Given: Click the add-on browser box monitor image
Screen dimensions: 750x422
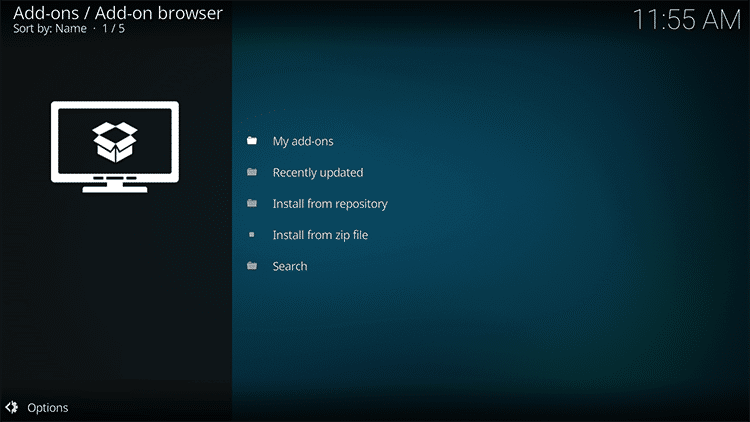Looking at the screenshot, I should coord(115,147).
